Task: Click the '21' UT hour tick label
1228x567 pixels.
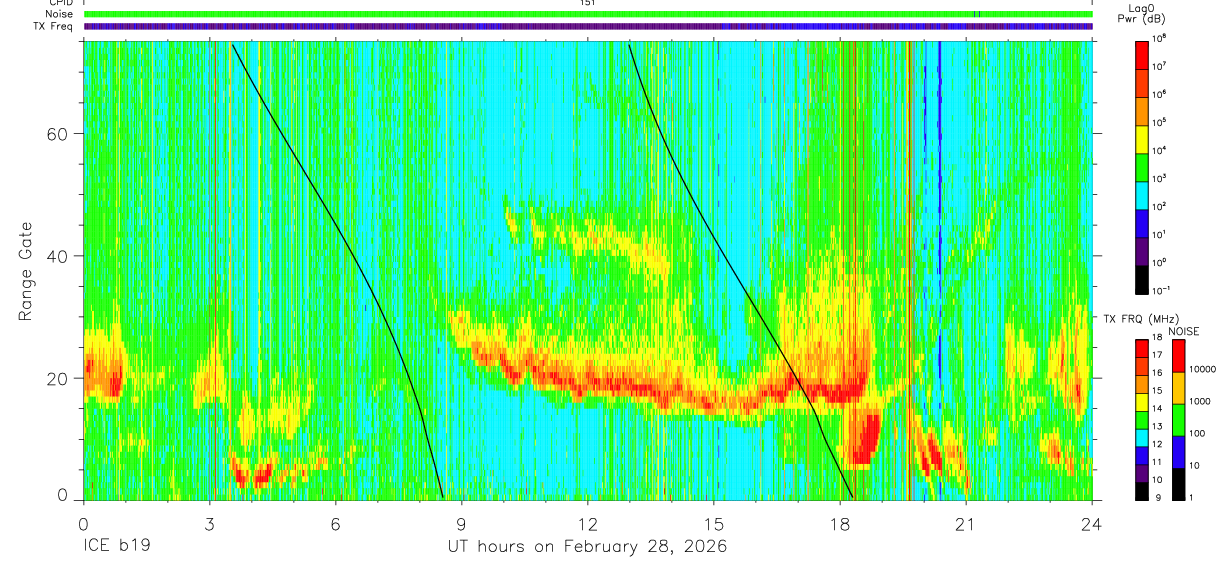Action: (966, 523)
